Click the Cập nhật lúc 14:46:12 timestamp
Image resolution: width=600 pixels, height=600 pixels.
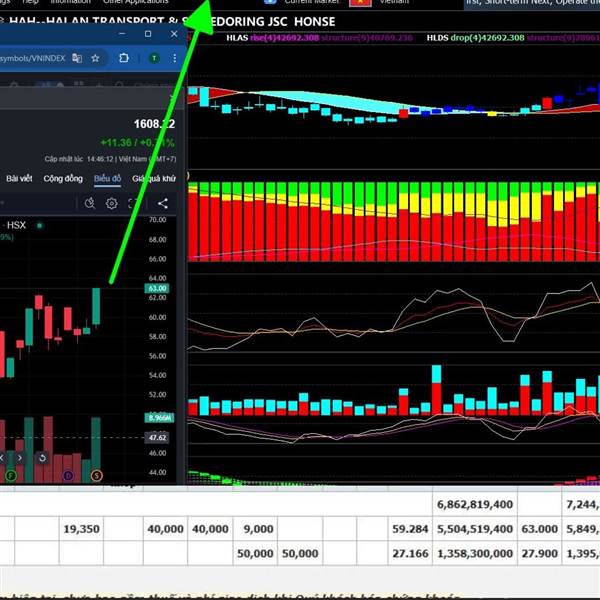110,159
